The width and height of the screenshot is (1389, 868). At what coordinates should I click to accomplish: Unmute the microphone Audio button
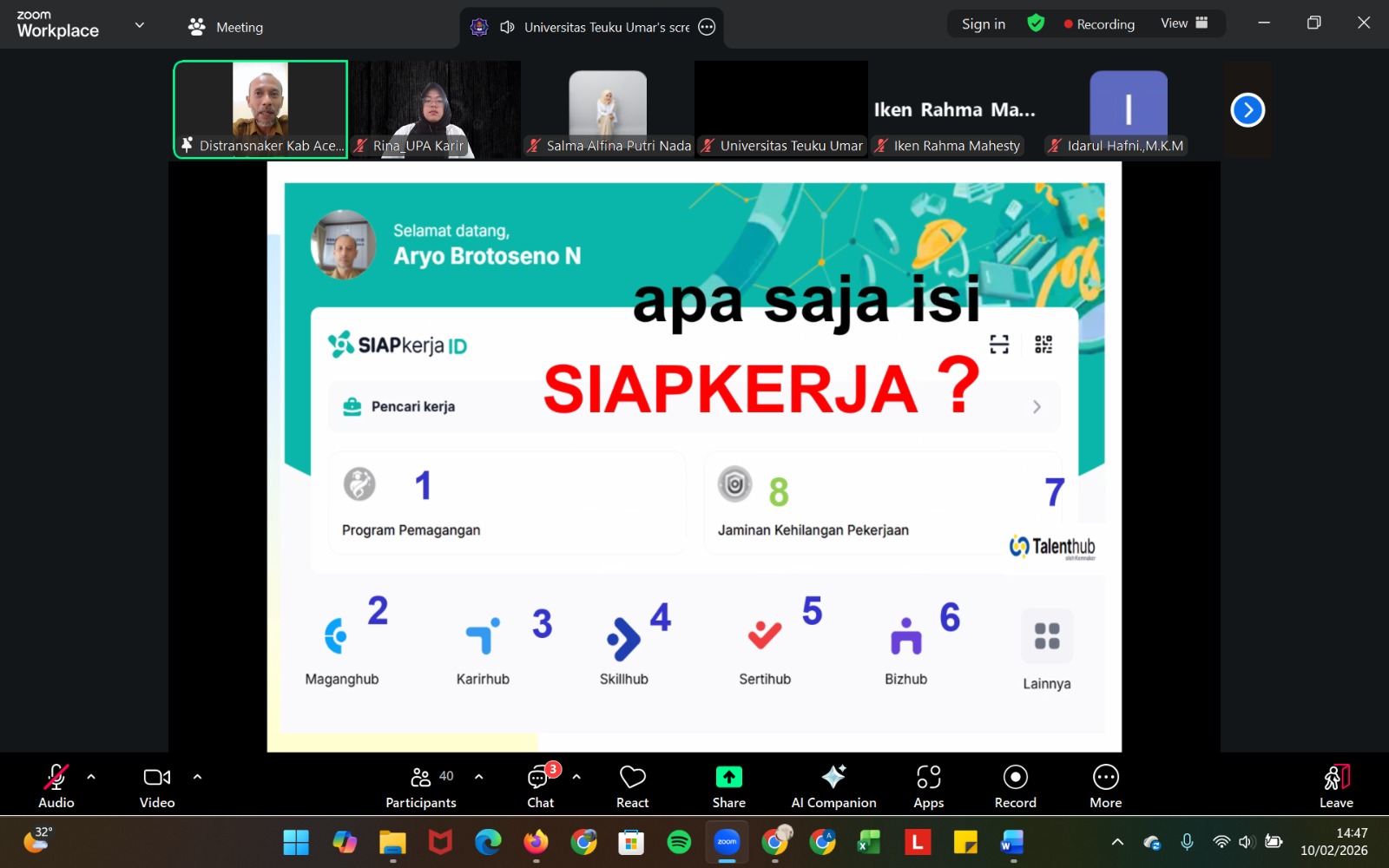56,786
